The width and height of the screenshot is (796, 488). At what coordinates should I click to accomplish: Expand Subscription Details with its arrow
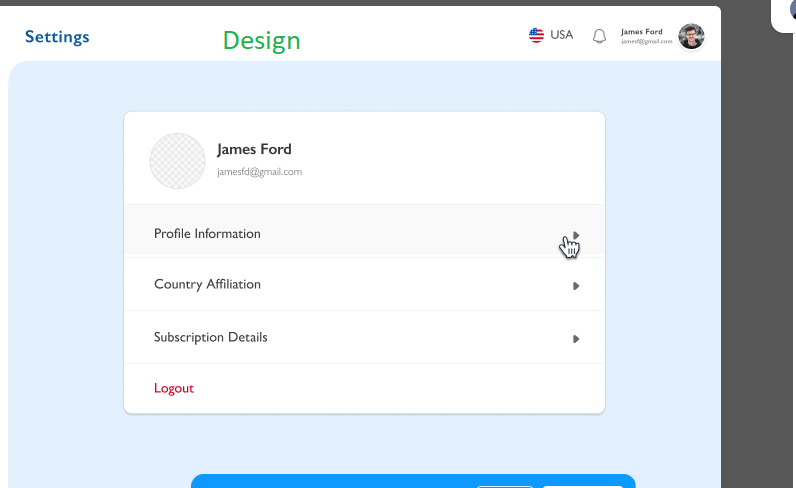pos(576,339)
